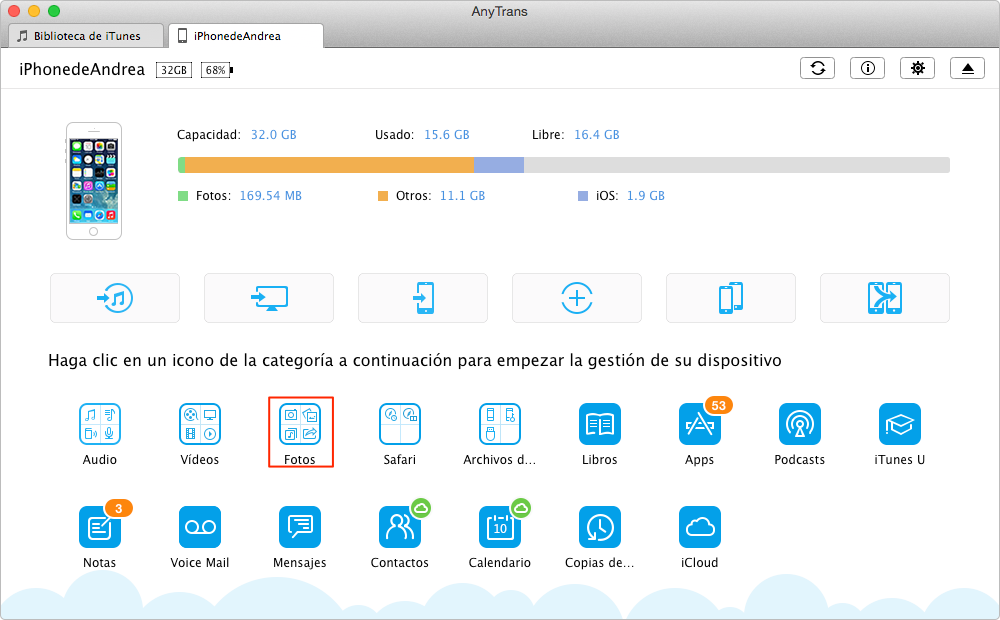Open settings with the gear button
The image size is (1000, 620).
coord(918,68)
